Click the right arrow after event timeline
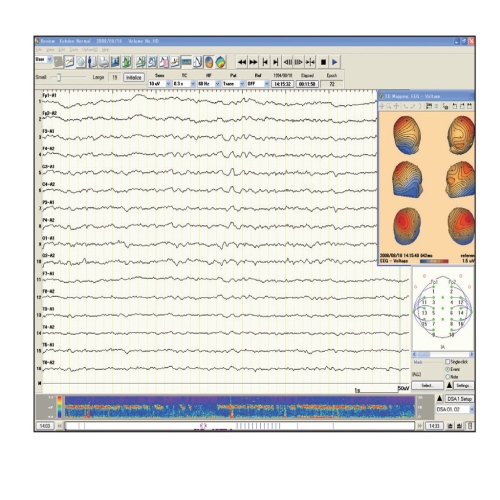The height and width of the screenshot is (500, 500). click(420, 426)
